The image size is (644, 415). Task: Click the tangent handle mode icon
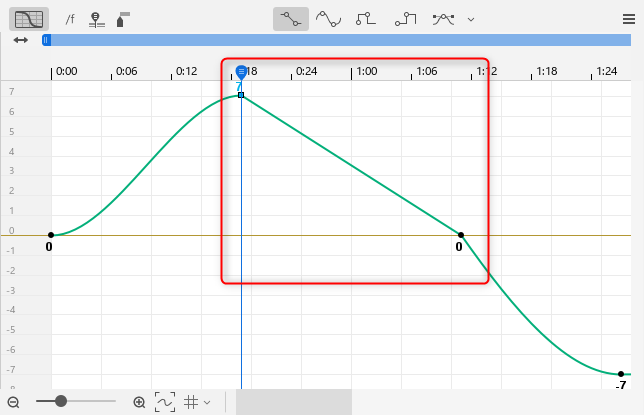click(x=444, y=19)
